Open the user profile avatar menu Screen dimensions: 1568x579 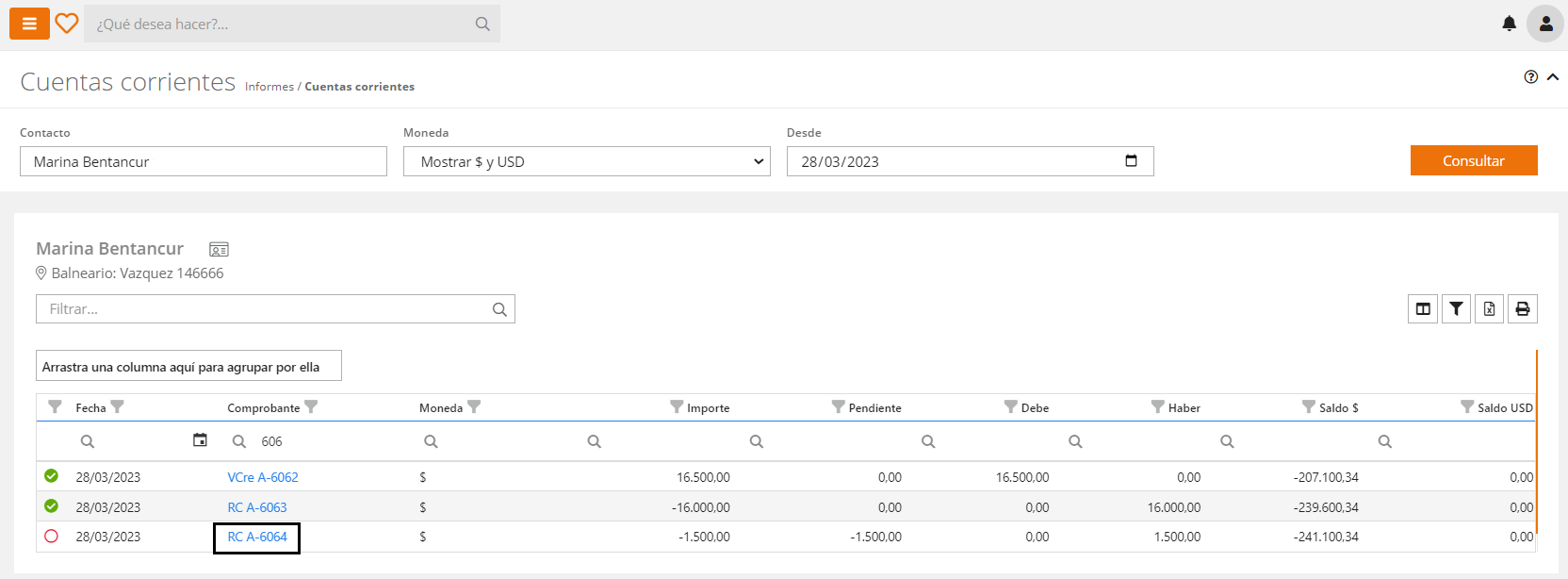pos(1545,24)
